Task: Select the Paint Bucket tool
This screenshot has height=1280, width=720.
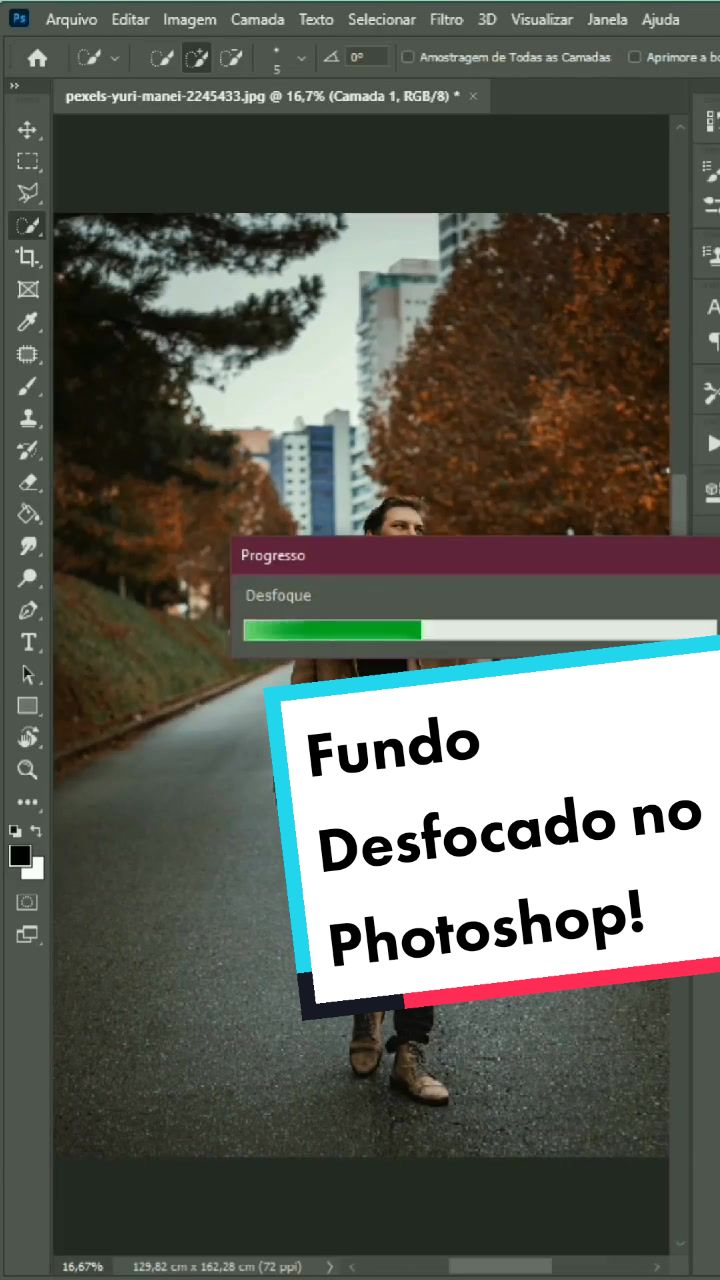Action: point(27,514)
